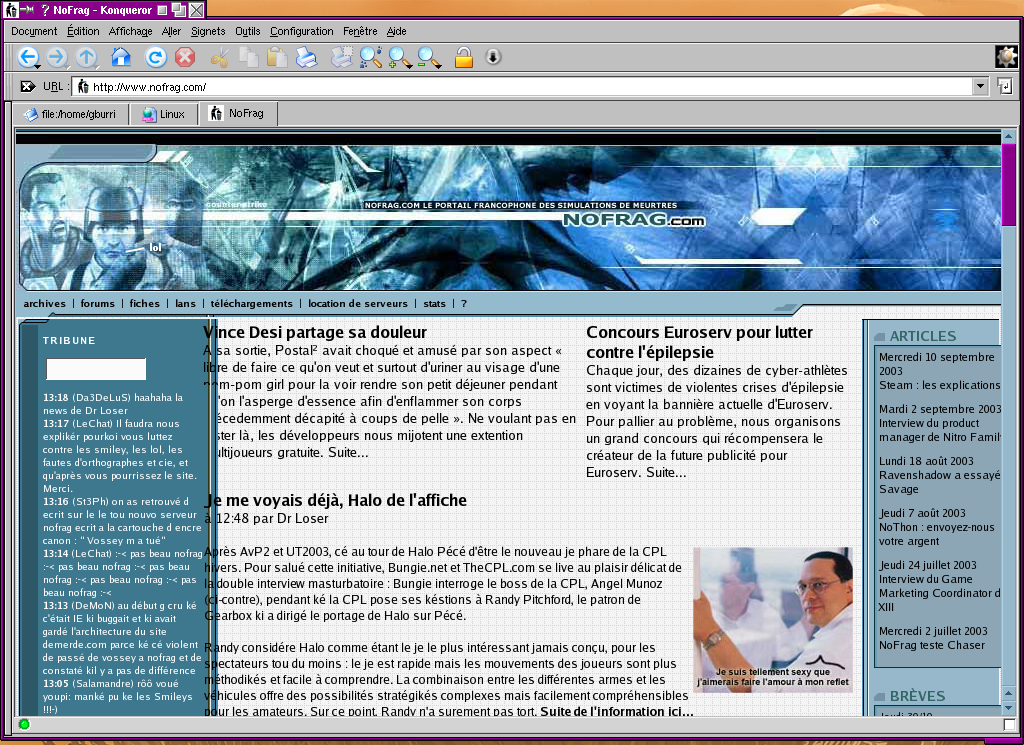Image resolution: width=1024 pixels, height=745 pixels.
Task: Open location de serveurs link
Action: point(358,304)
